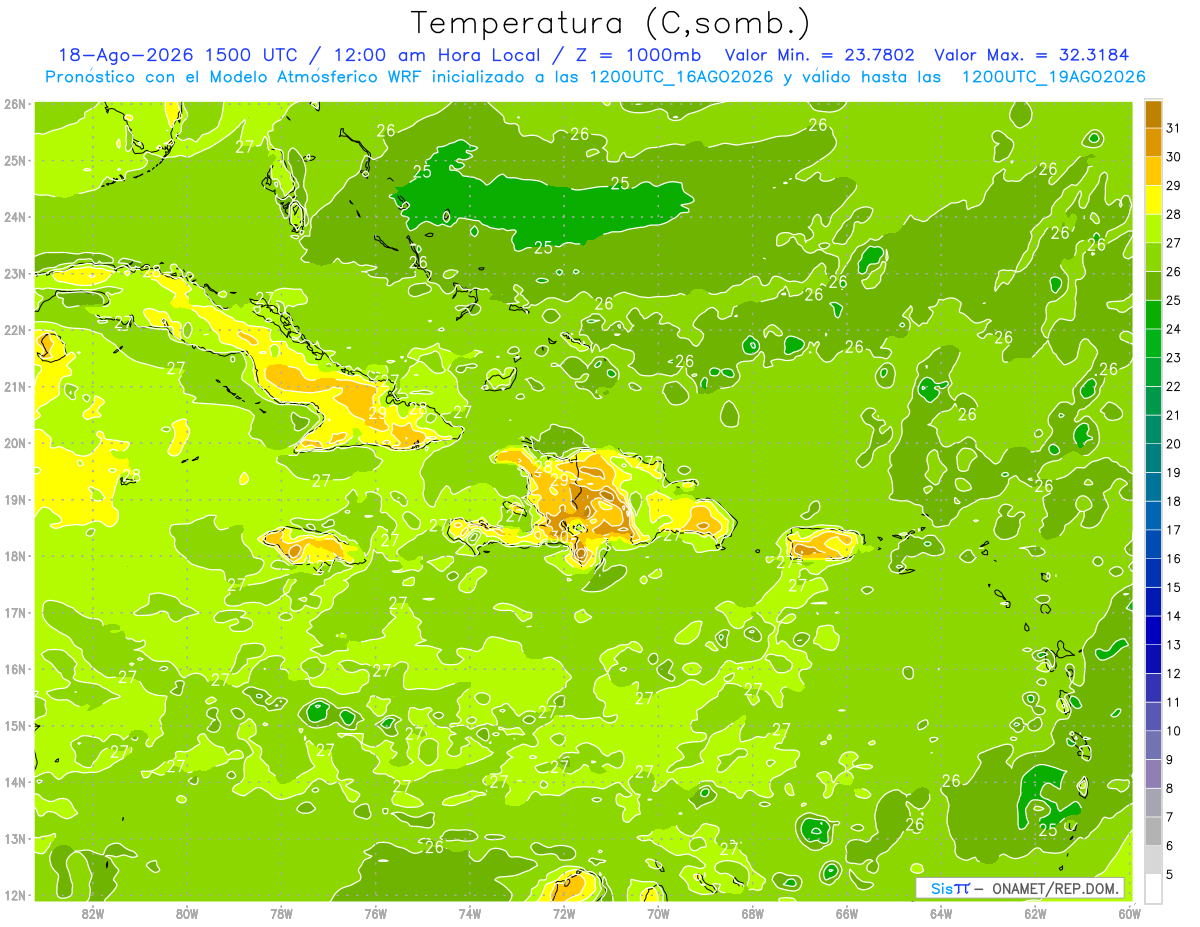The height and width of the screenshot is (927, 1200).
Task: Click 'Pronóstico con el Modelo Atmosferico WRF' text
Action: [235, 77]
